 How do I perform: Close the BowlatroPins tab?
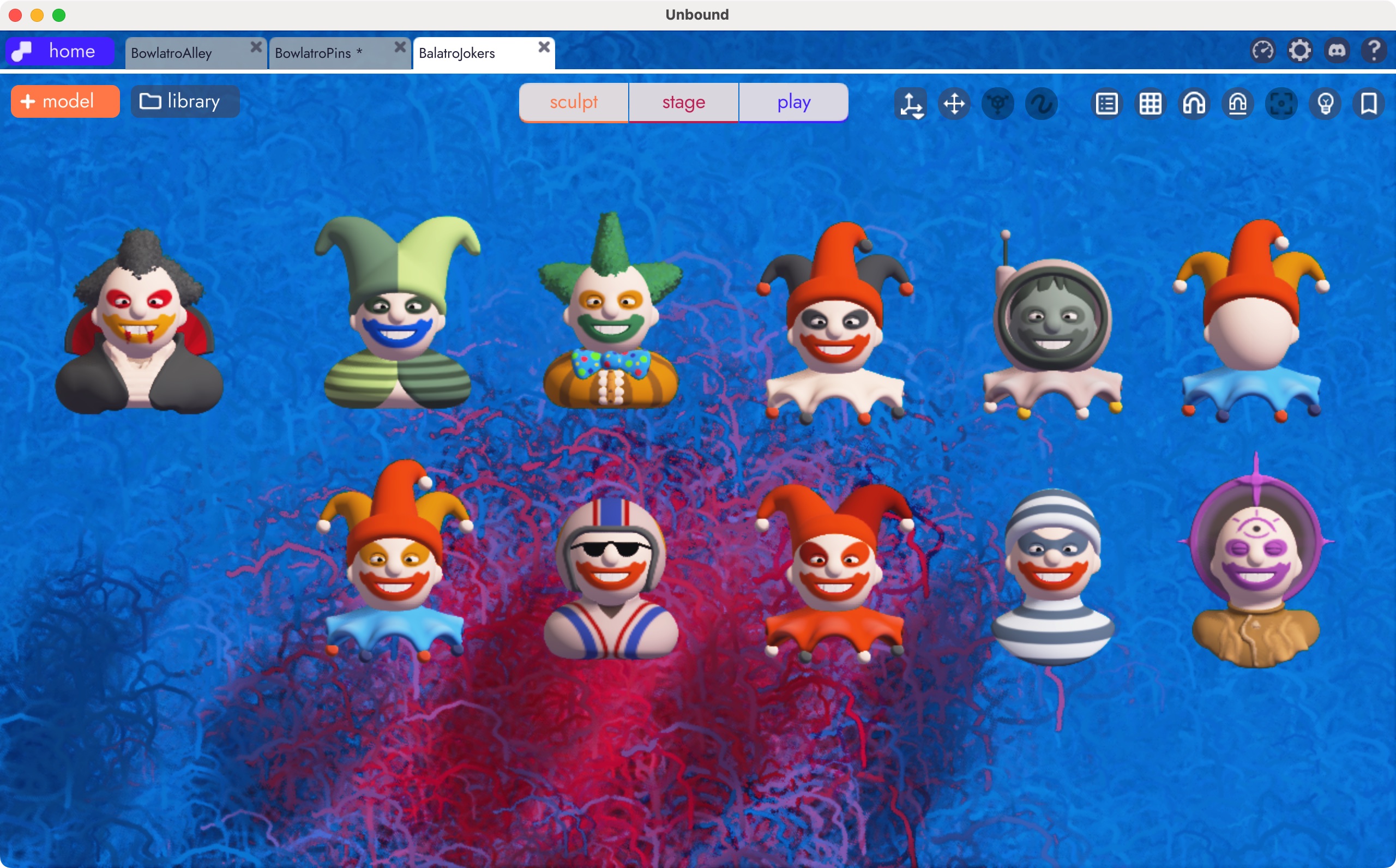(x=400, y=46)
